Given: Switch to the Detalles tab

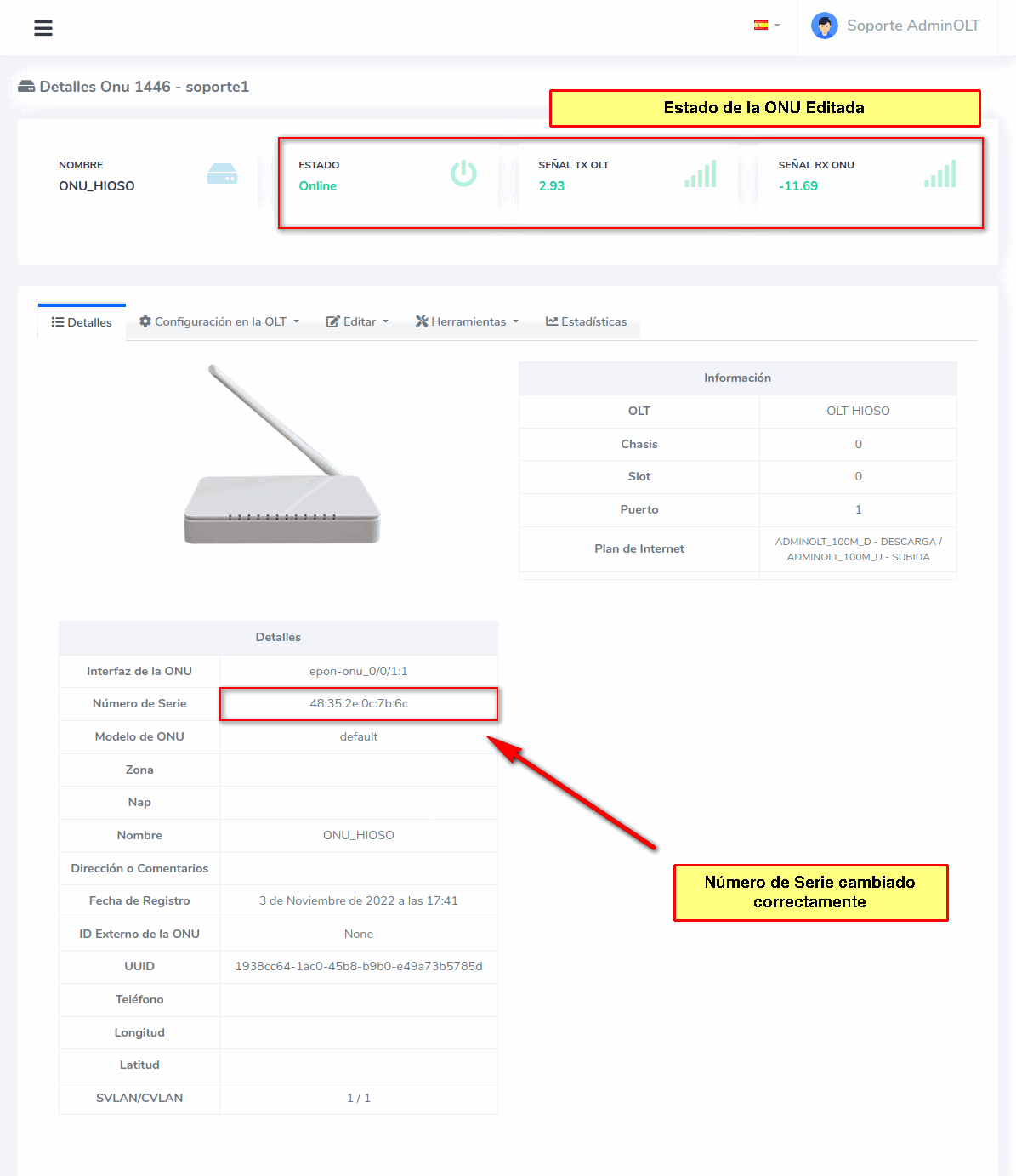Looking at the screenshot, I should (82, 322).
